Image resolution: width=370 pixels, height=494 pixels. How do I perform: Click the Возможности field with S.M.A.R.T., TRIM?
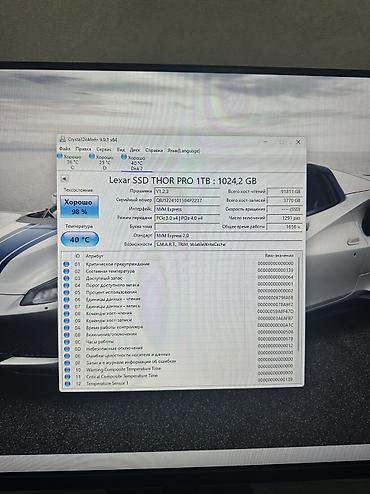click(228, 244)
